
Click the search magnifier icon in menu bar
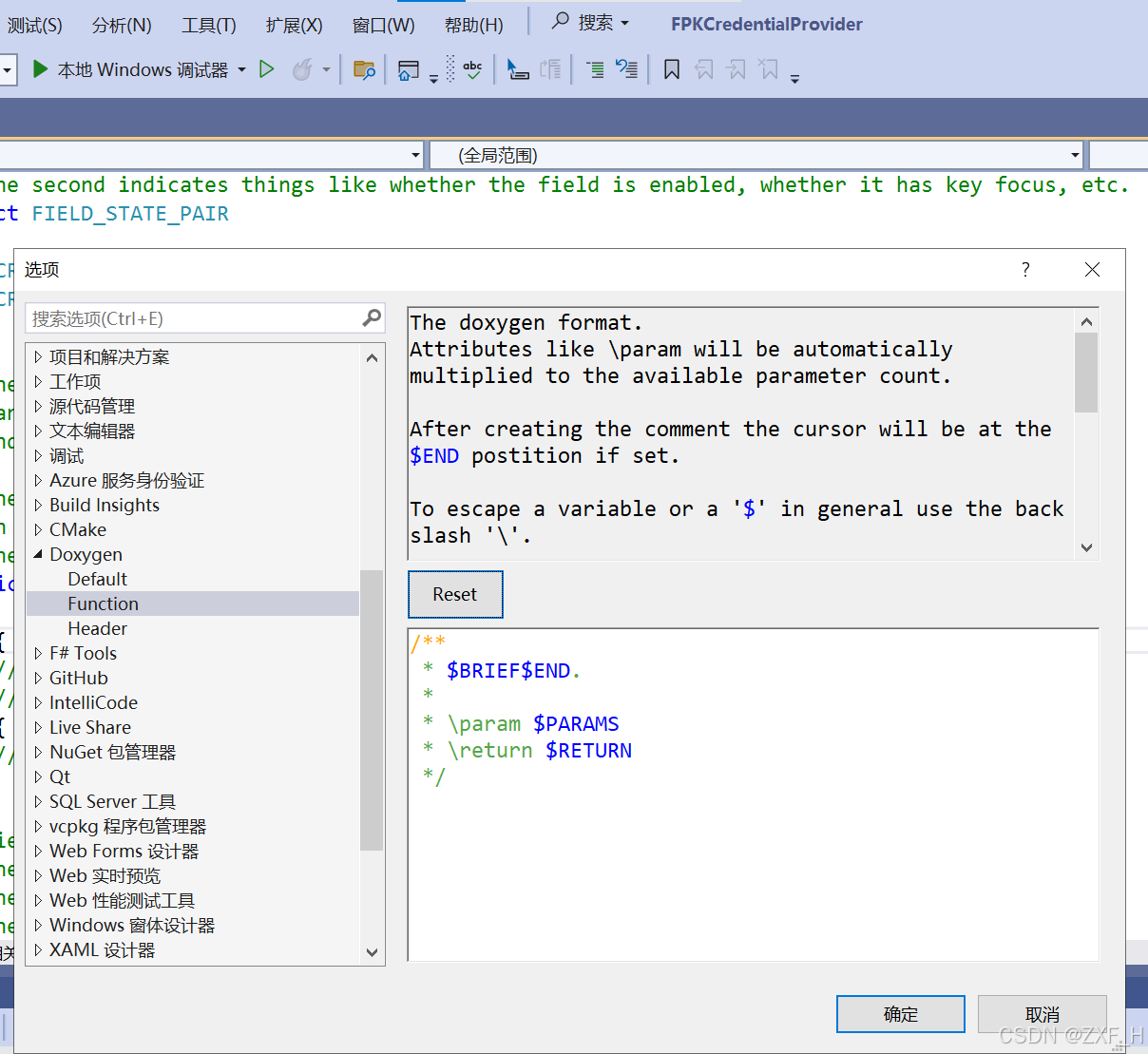(561, 21)
